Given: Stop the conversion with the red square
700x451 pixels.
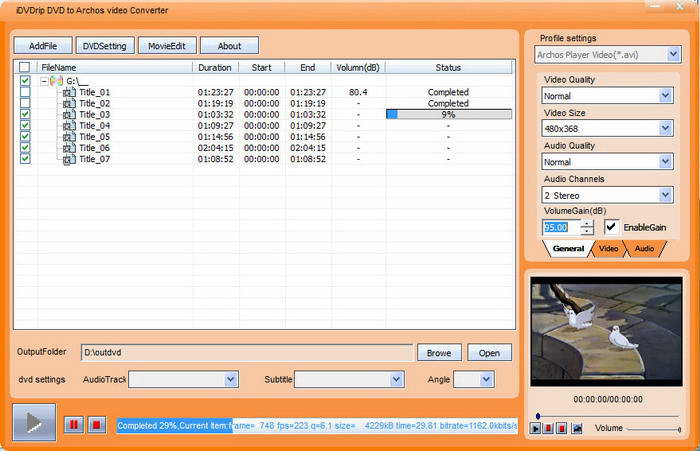Looking at the screenshot, I should 96,425.
